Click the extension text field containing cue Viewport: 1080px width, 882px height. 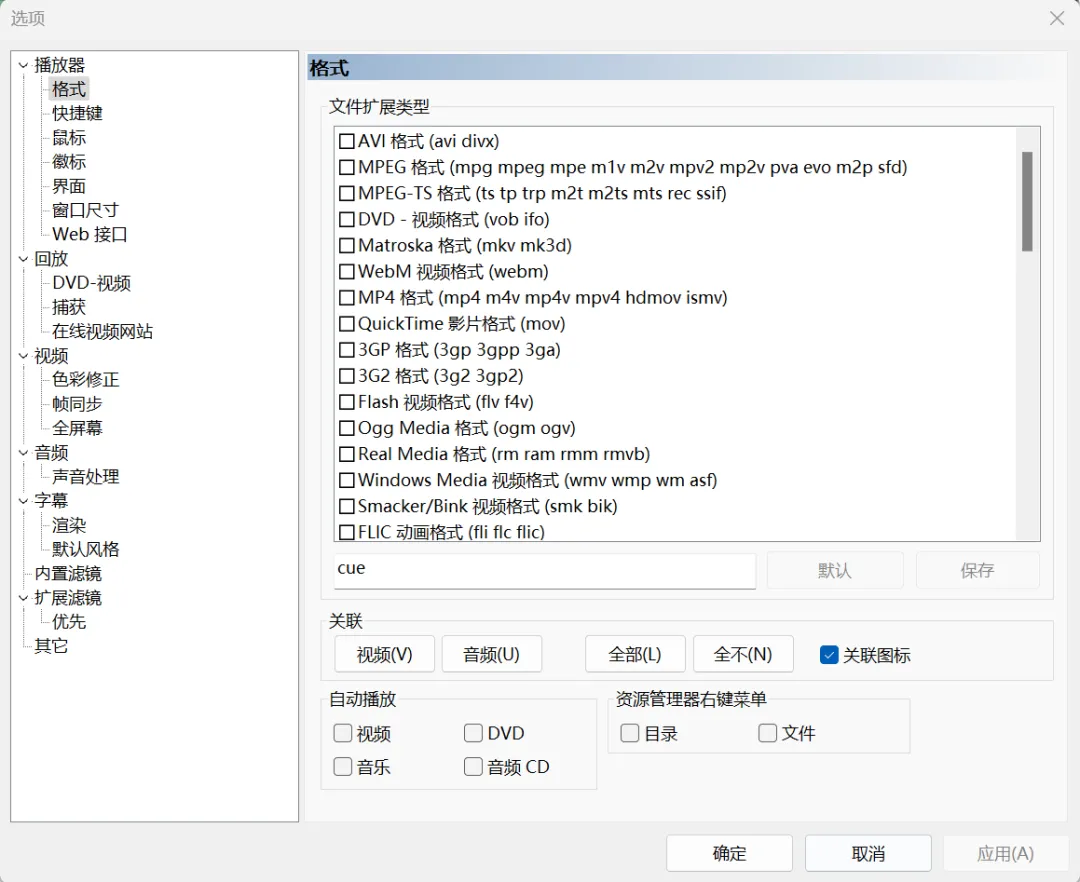[544, 570]
